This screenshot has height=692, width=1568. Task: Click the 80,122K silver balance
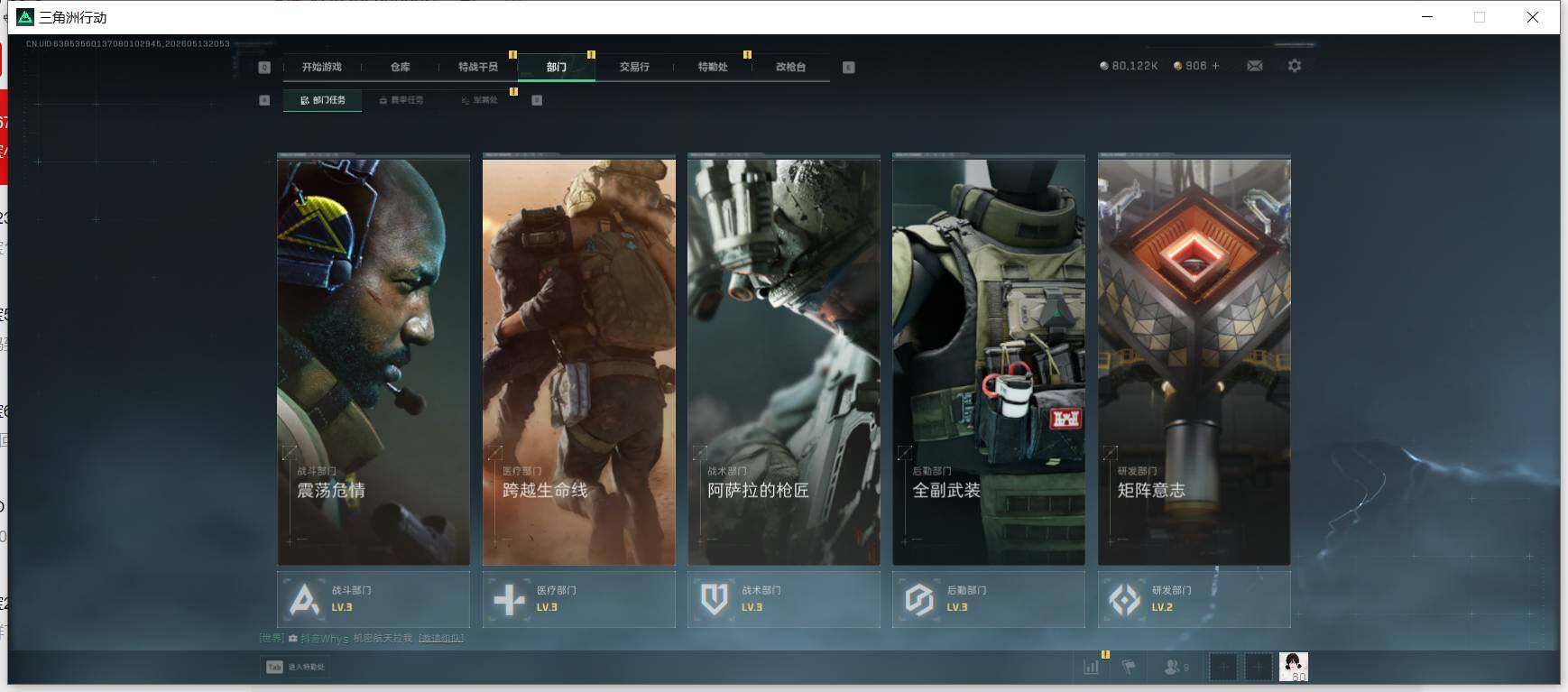pos(1135,66)
